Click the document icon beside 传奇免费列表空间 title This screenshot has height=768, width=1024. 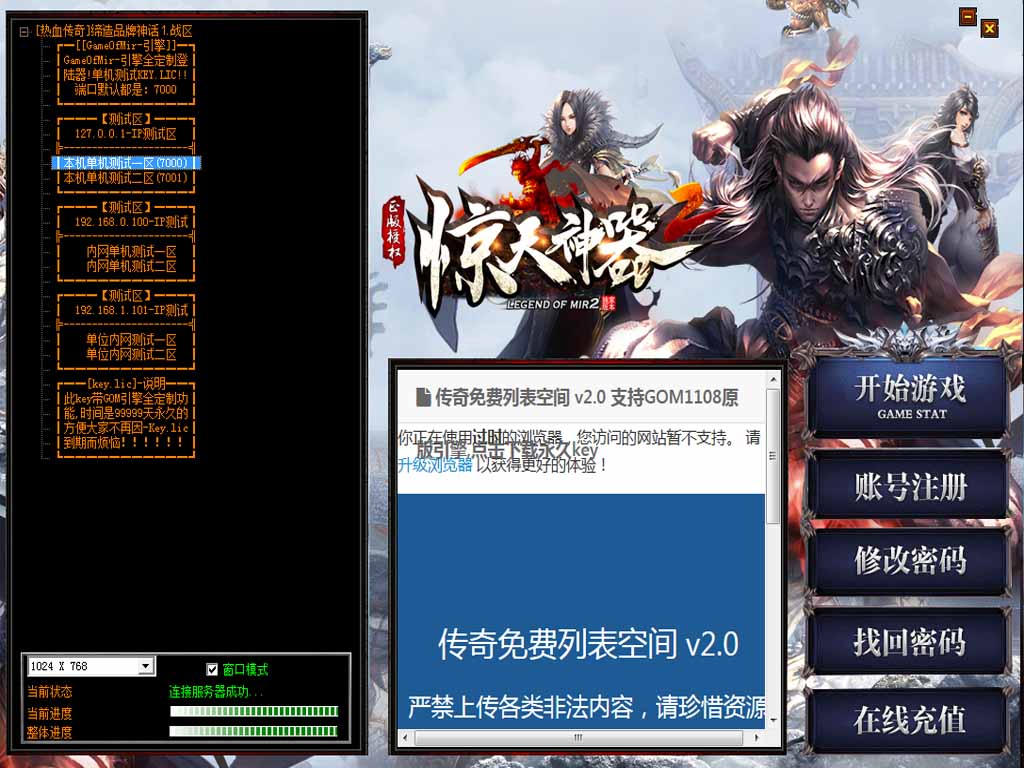[x=423, y=397]
